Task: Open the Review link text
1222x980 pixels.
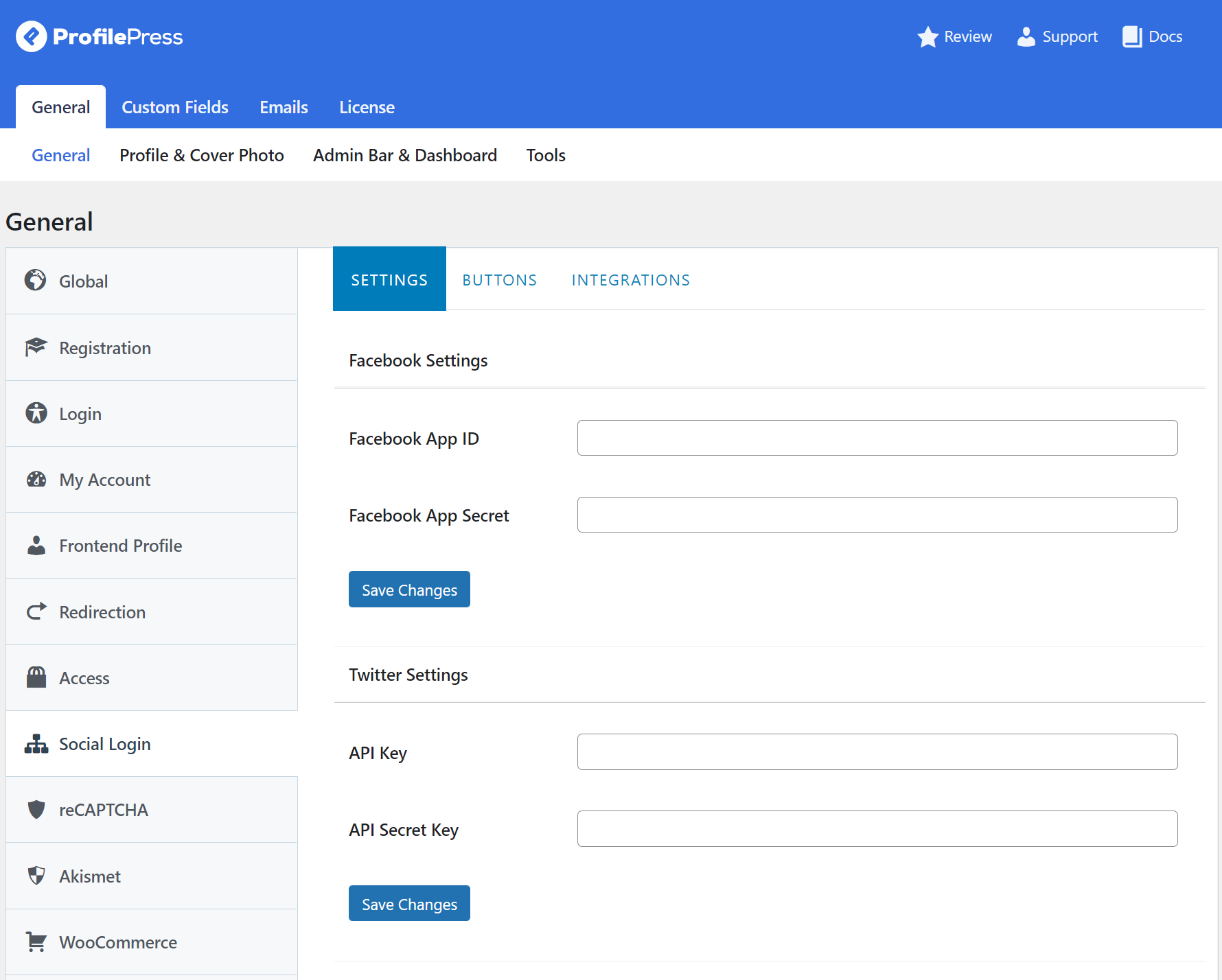Action: coord(968,36)
